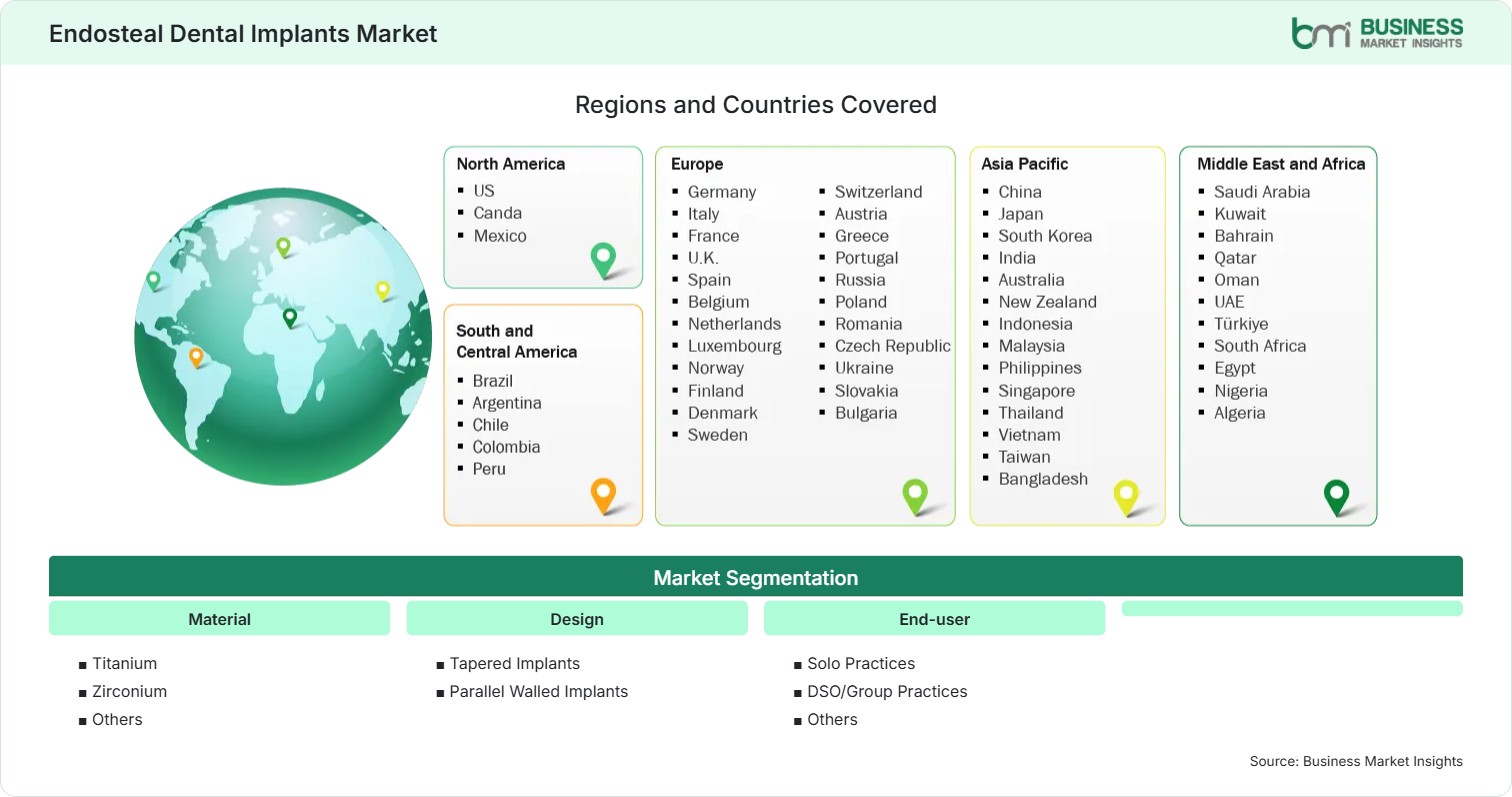
Task: Click Singapore in Asia Pacific list
Action: coord(1037,390)
